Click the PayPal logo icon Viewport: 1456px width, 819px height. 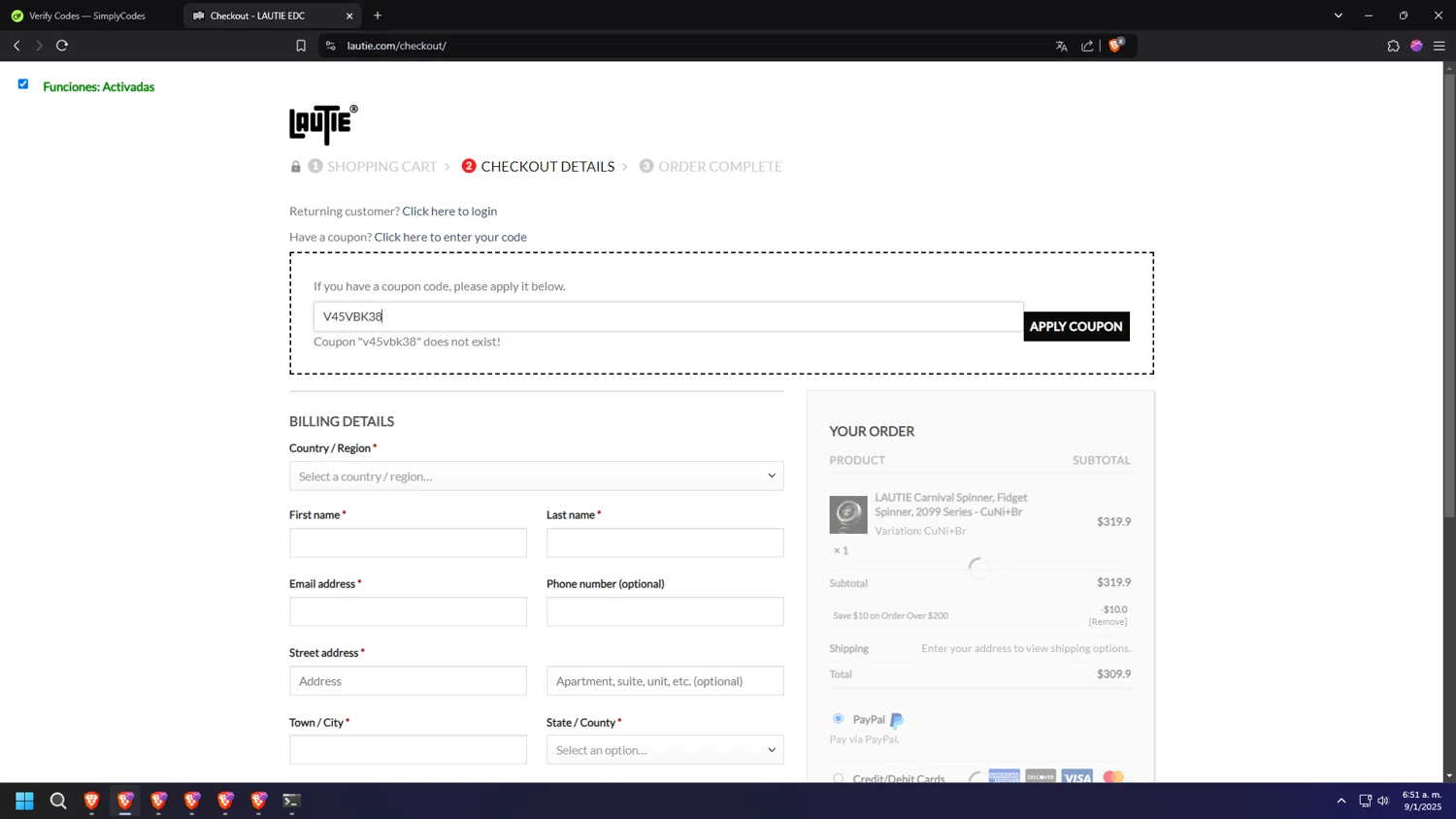point(897,720)
